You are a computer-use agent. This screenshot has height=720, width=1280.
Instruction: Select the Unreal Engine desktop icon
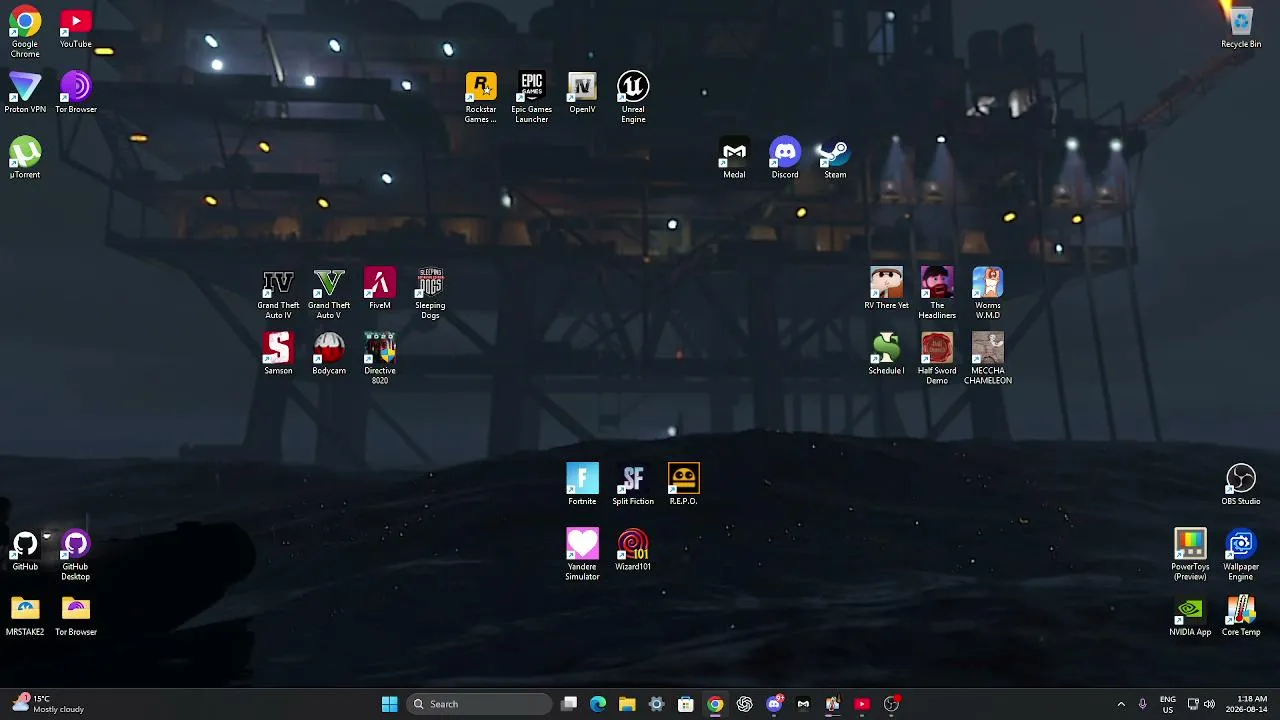click(633, 98)
